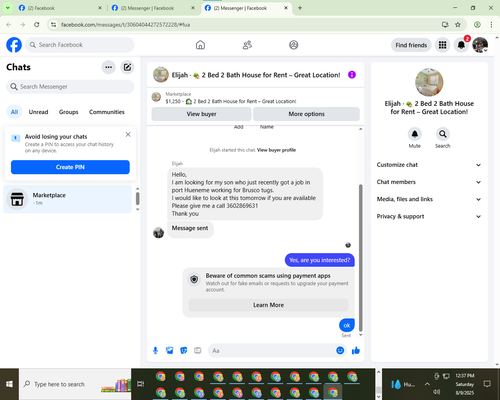Expand Chat members section
The image size is (500, 400).
click(429, 182)
